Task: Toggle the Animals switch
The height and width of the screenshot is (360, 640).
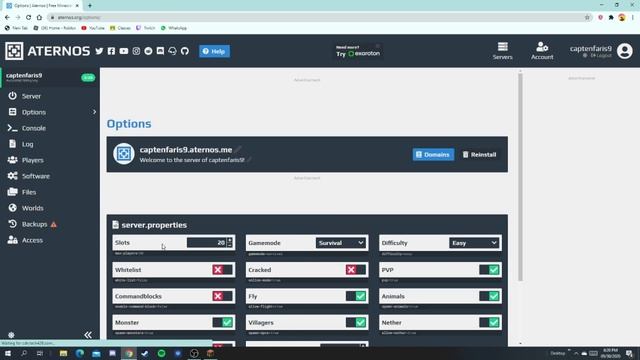Action: click(489, 296)
